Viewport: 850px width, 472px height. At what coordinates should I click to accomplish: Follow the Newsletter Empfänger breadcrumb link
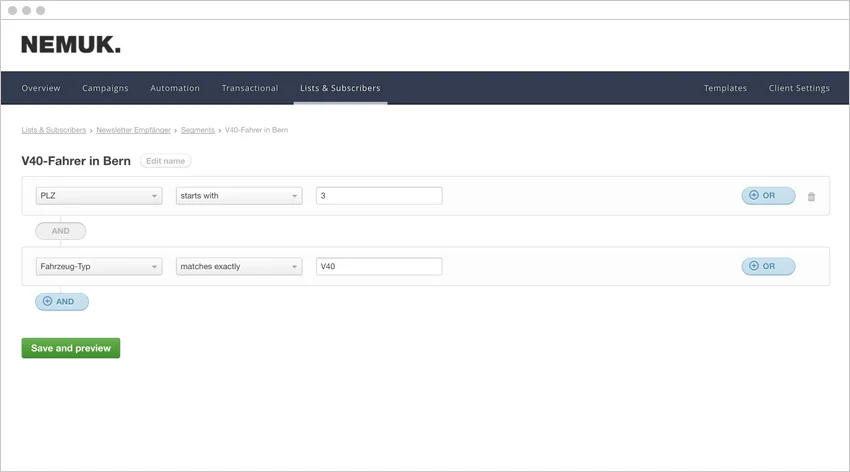[133, 130]
